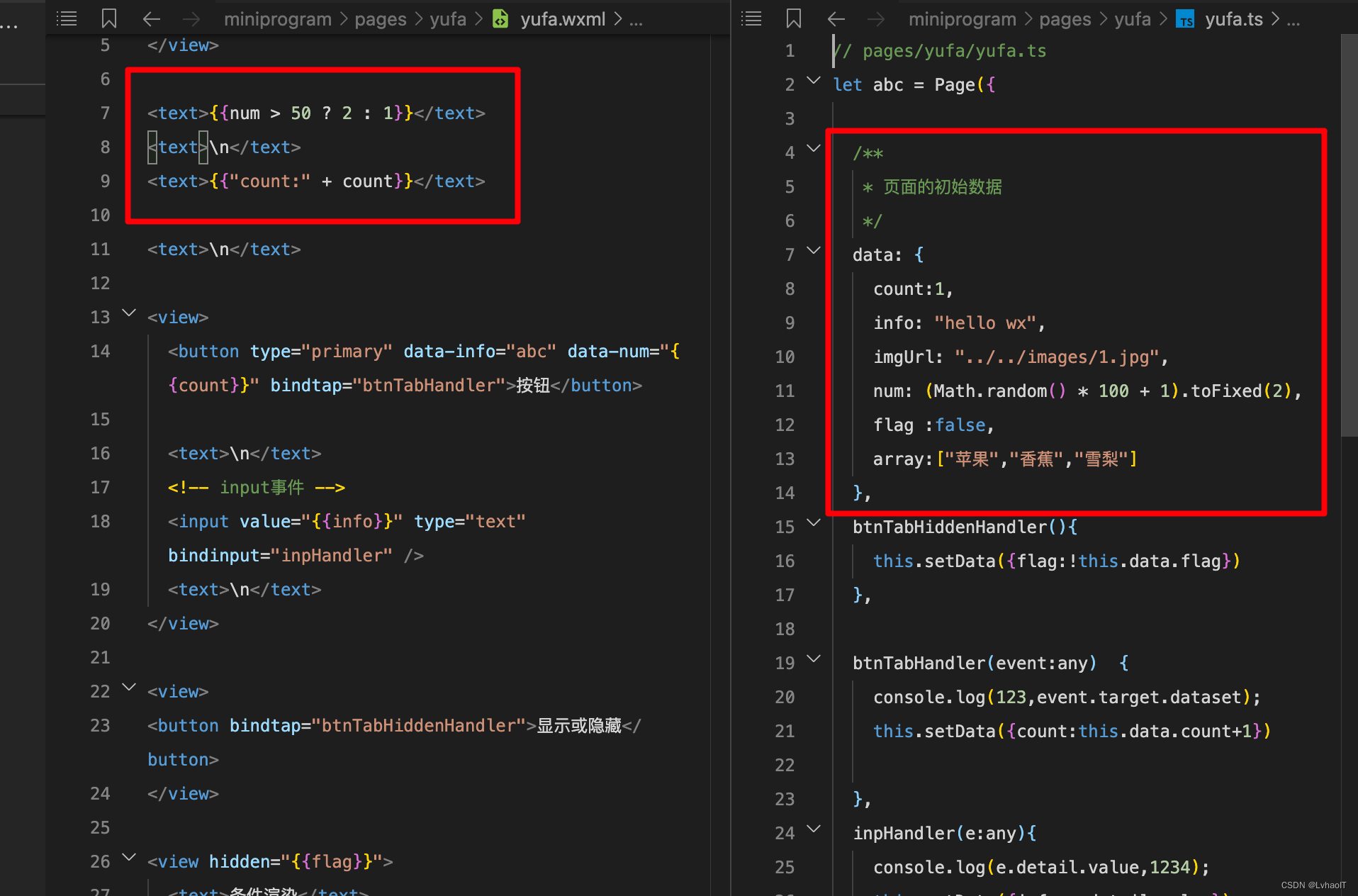Click the num > 50 ternary expression

click(311, 113)
